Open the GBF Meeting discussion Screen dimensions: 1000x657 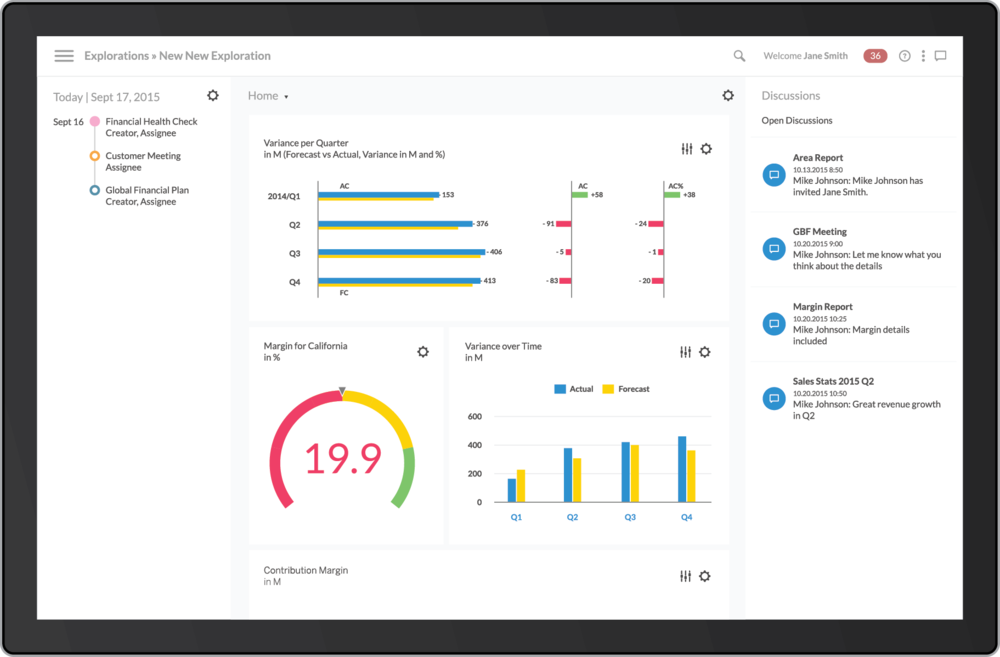822,231
